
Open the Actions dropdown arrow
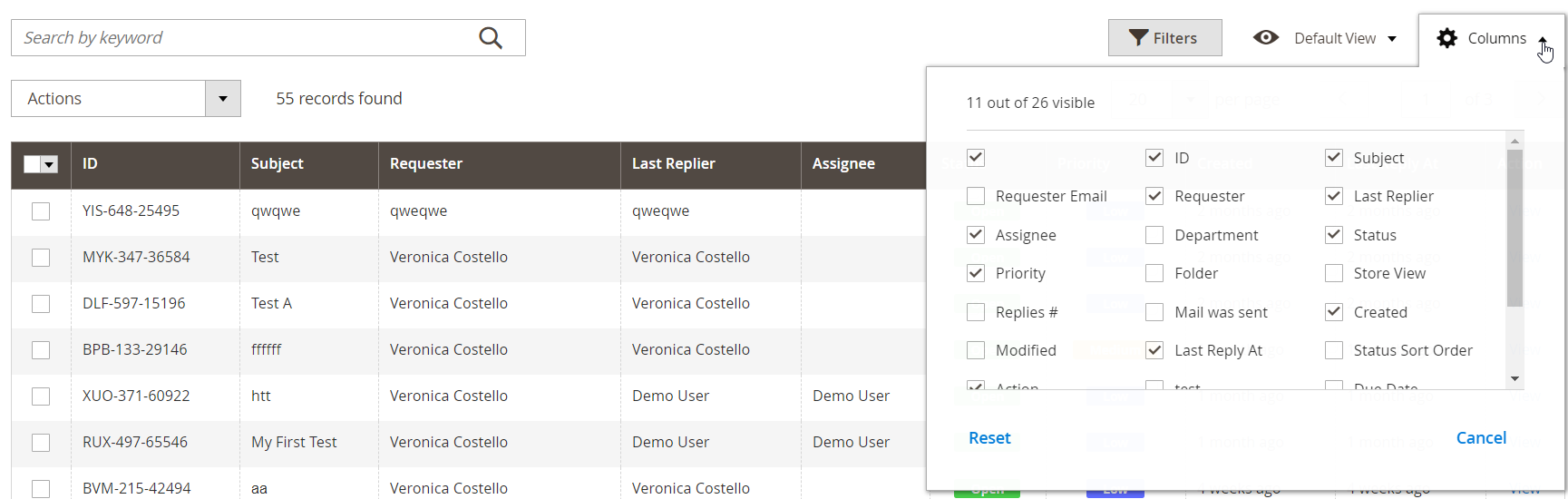(x=223, y=99)
